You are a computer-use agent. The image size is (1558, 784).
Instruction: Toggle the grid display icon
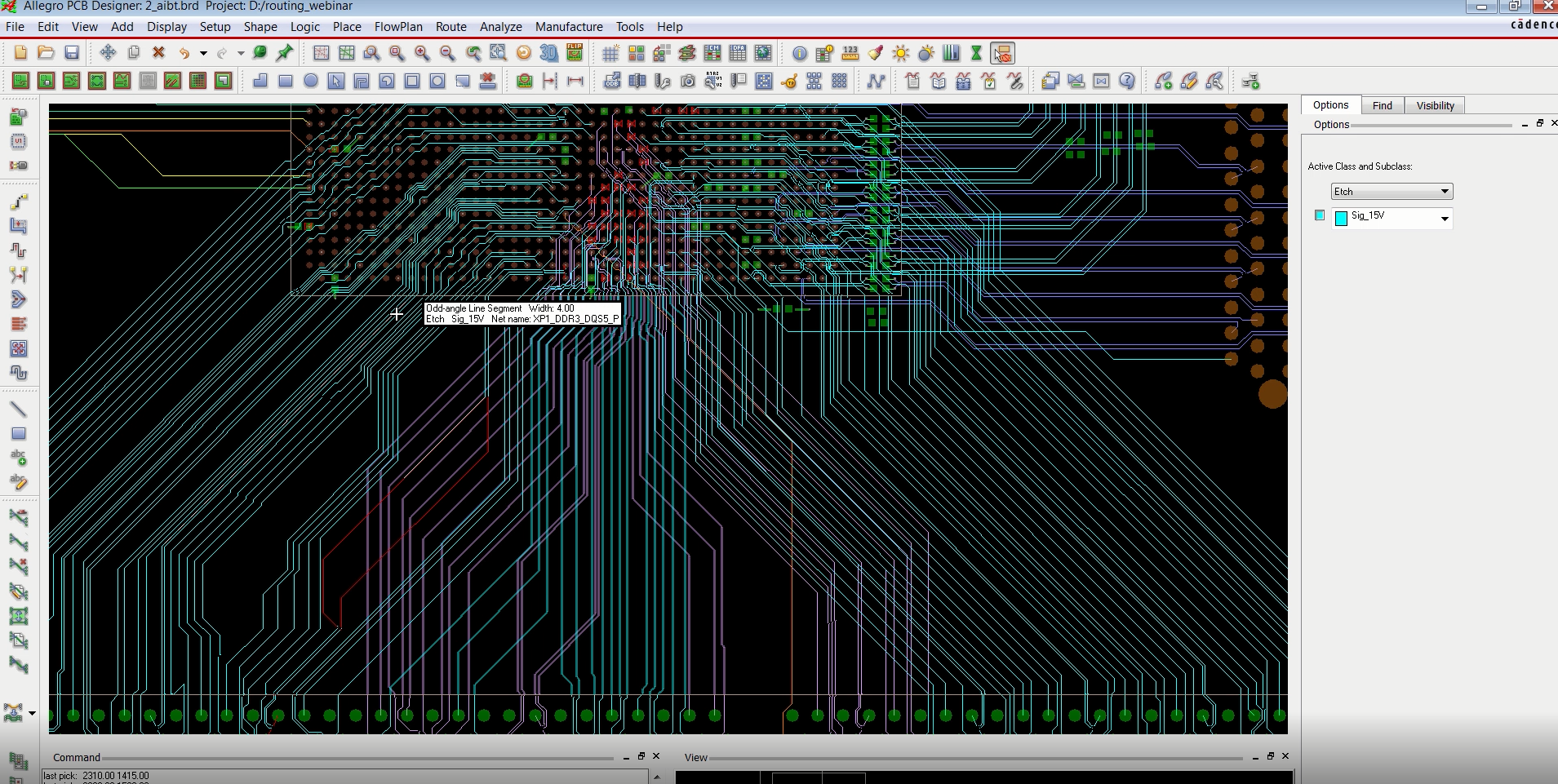pos(610,53)
